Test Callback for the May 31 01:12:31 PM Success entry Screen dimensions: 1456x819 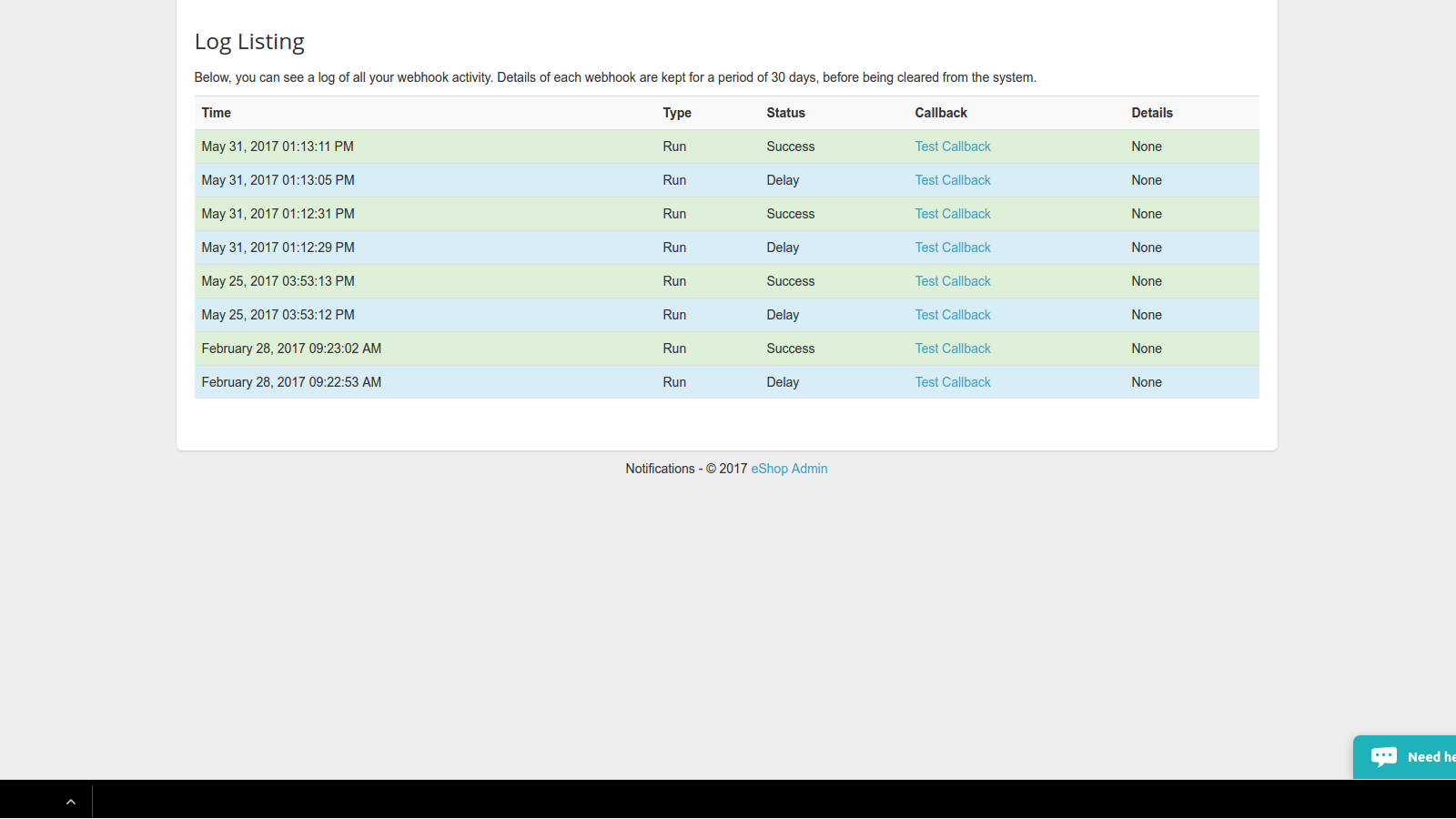point(952,213)
